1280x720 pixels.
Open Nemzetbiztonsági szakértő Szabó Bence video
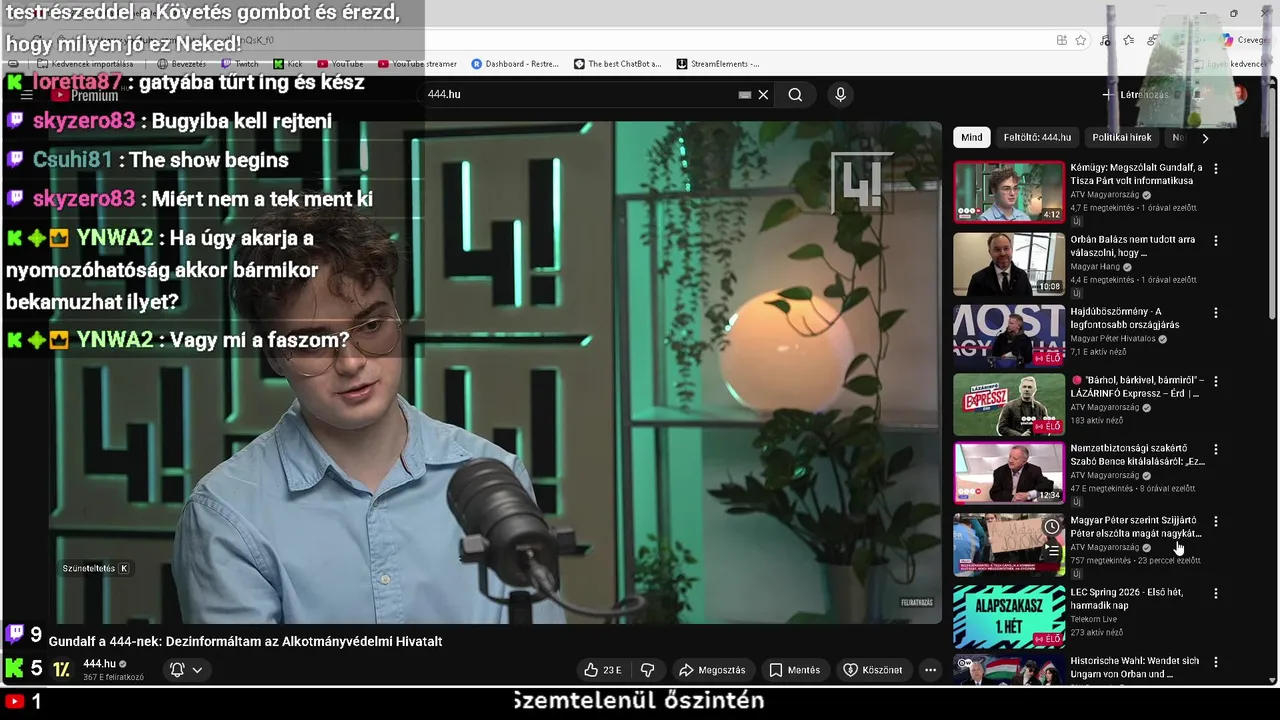tap(1009, 473)
